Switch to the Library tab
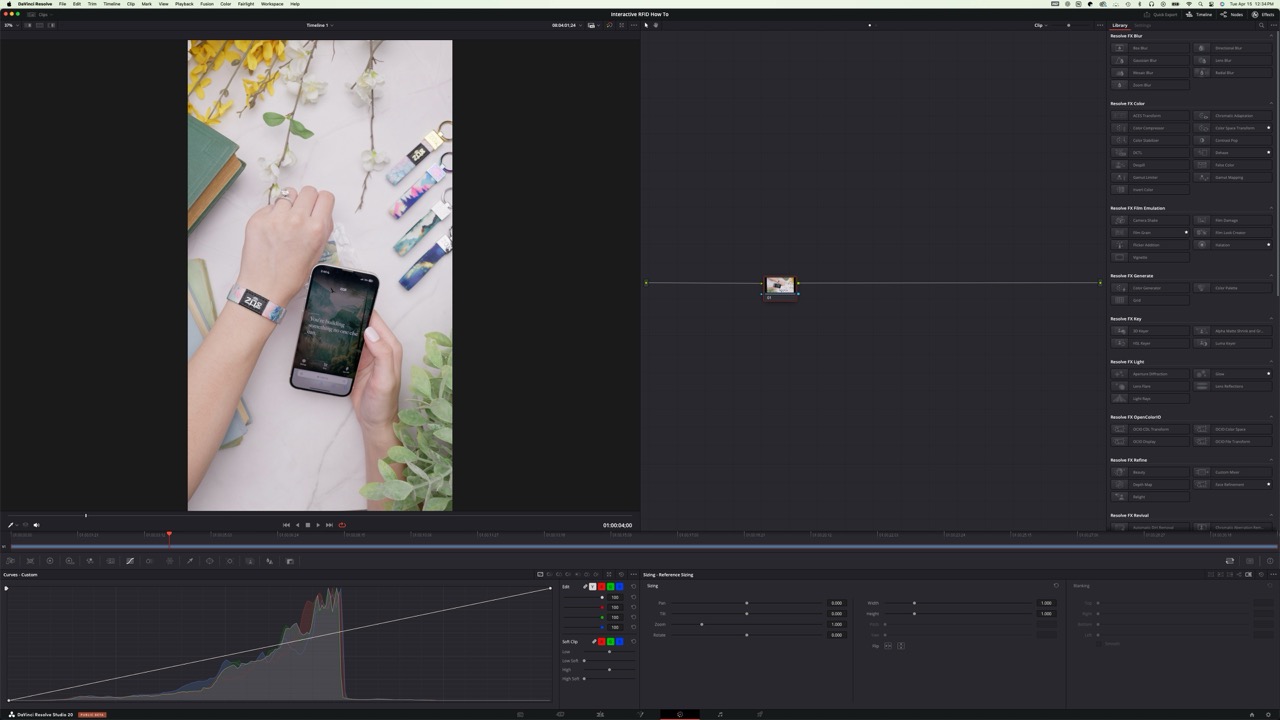This screenshot has height=720, width=1280. pyautogui.click(x=1120, y=25)
